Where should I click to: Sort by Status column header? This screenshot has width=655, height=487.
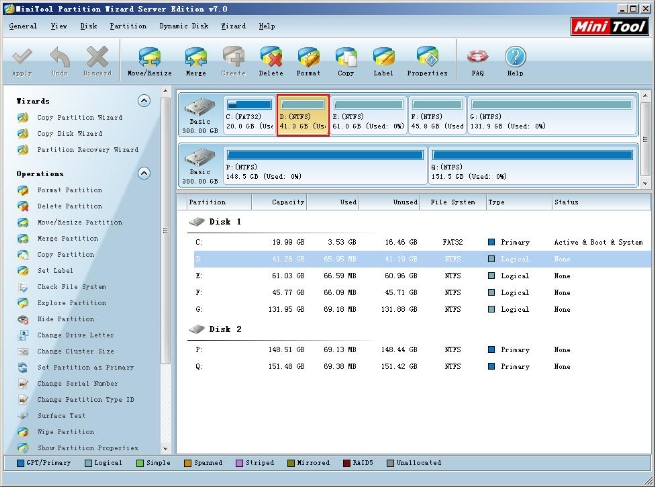[x=602, y=202]
